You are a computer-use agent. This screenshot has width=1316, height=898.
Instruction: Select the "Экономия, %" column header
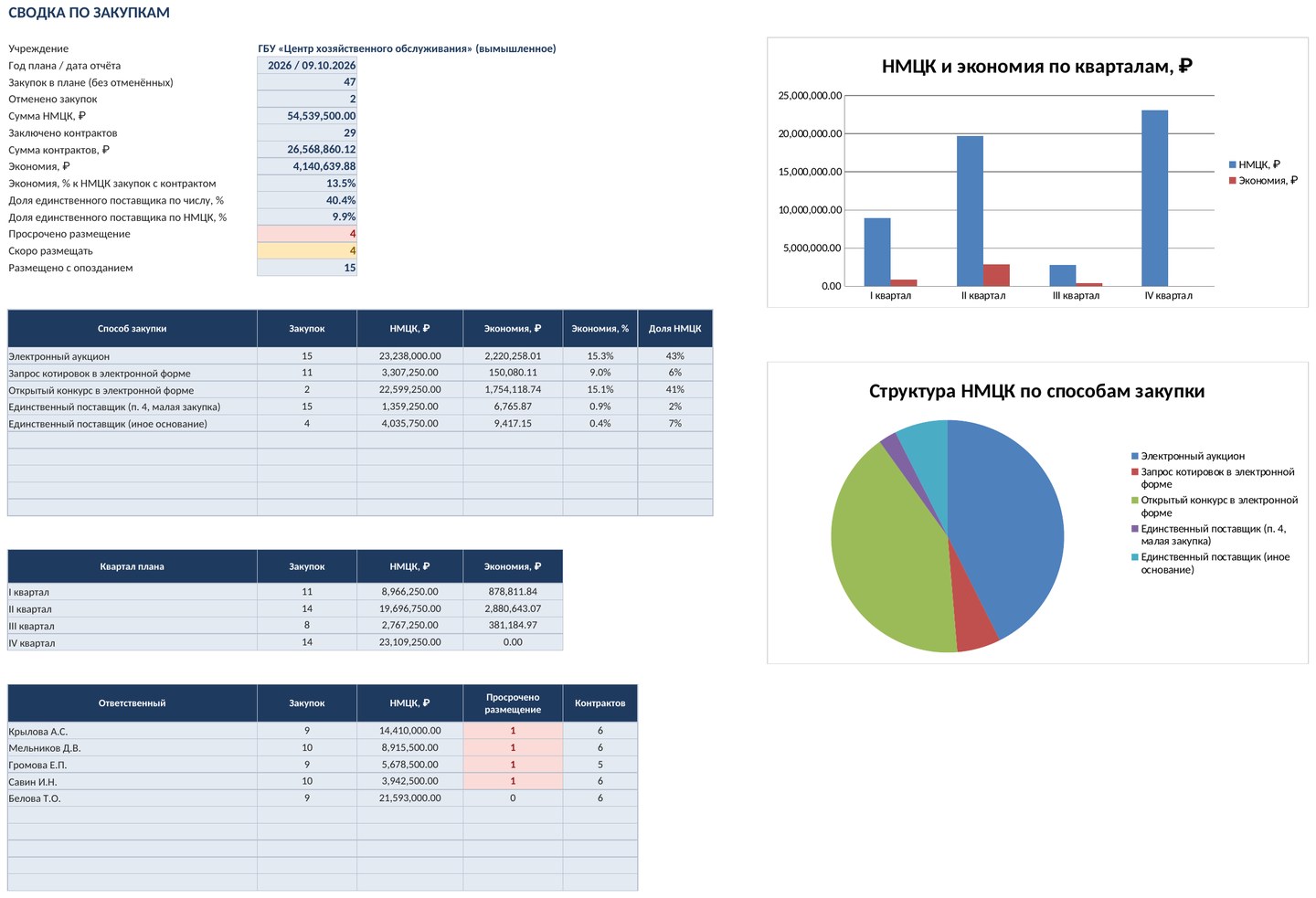(x=600, y=329)
